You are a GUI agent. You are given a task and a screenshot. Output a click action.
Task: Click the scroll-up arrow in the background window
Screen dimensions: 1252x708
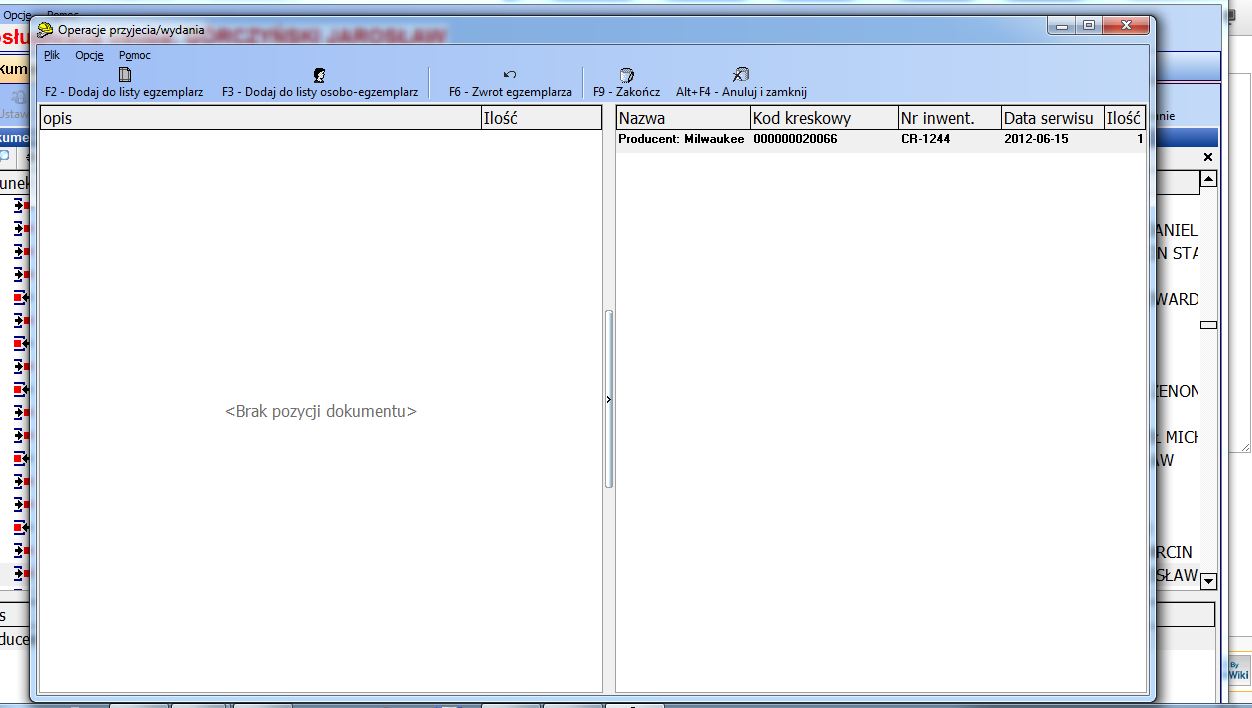[x=1208, y=179]
